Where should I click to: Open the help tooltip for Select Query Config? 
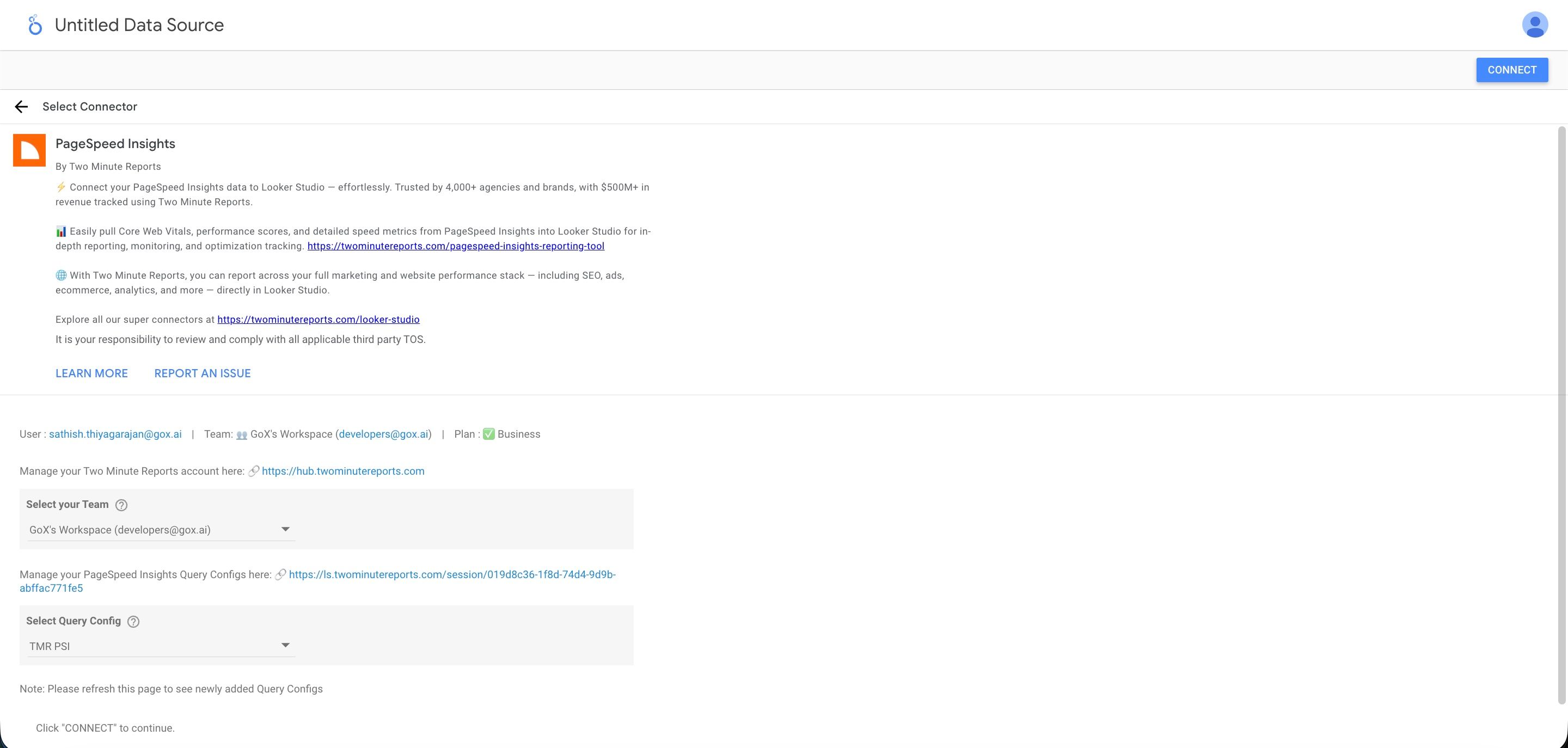pos(133,621)
